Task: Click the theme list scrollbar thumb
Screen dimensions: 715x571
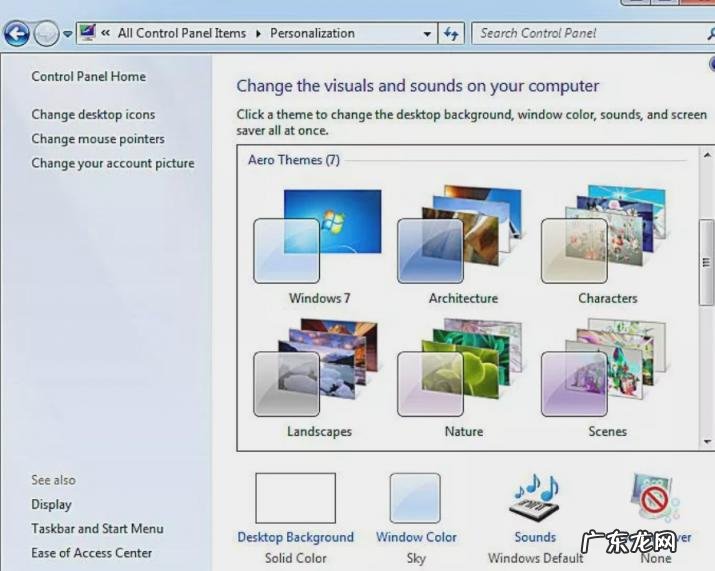Action: coord(706,262)
